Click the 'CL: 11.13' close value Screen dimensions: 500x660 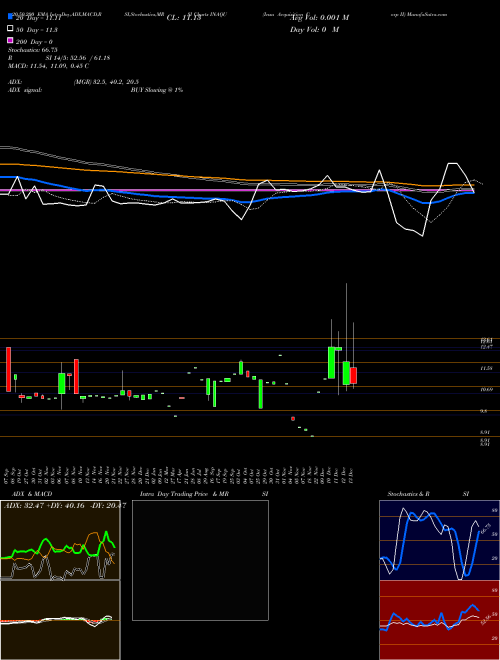pyautogui.click(x=184, y=18)
